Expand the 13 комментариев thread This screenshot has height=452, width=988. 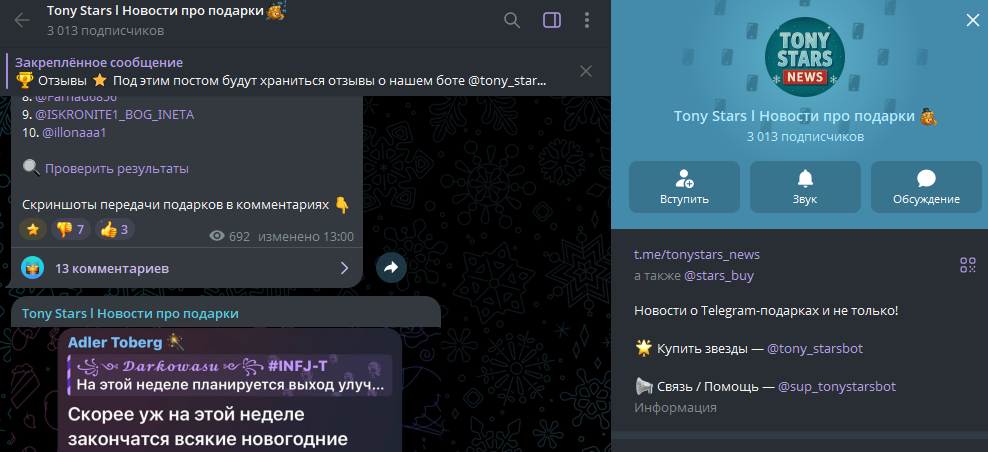[x=186, y=268]
